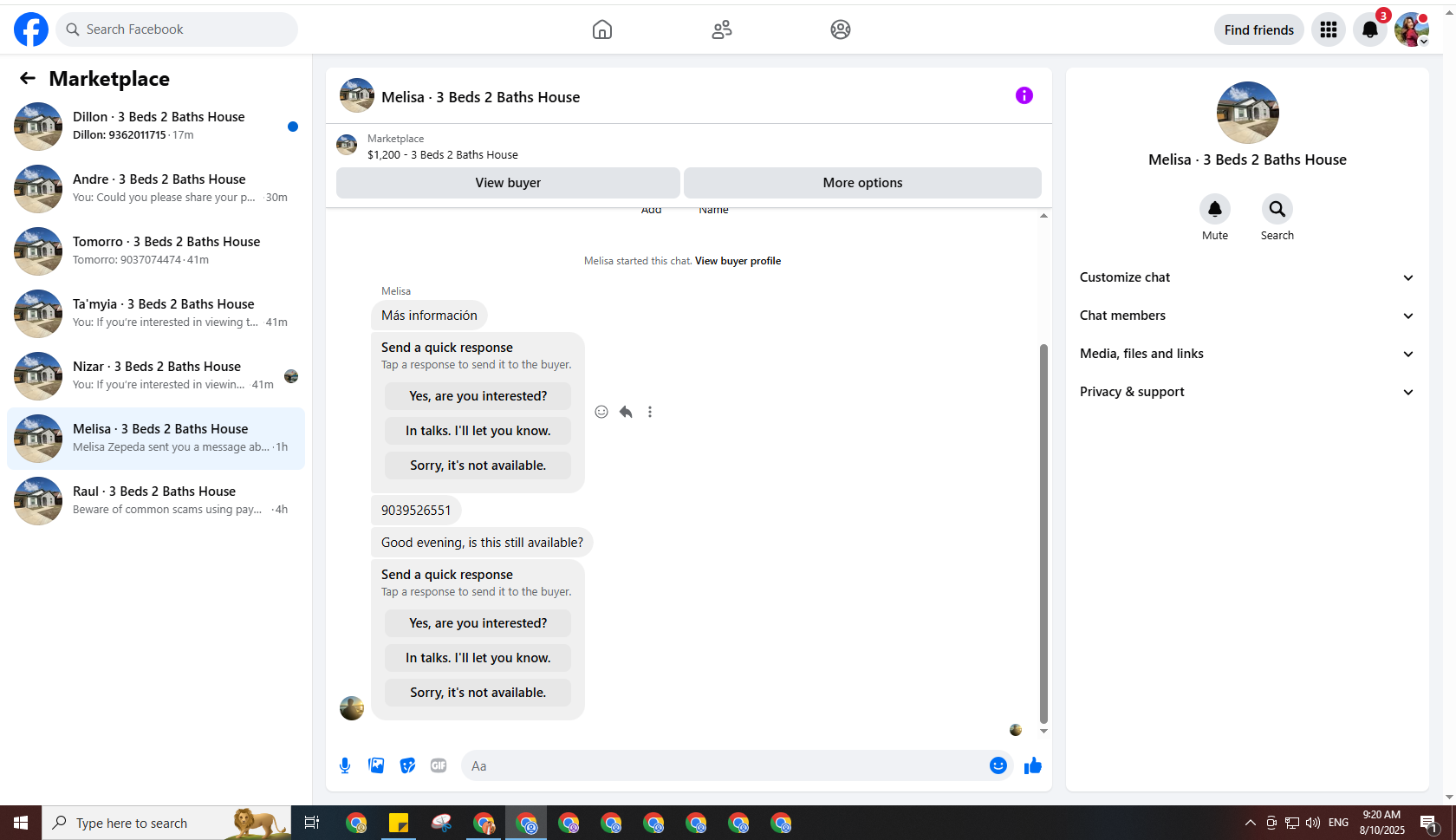This screenshot has width=1456, height=840.
Task: Click the Windows taskbar search box
Action: (166, 823)
